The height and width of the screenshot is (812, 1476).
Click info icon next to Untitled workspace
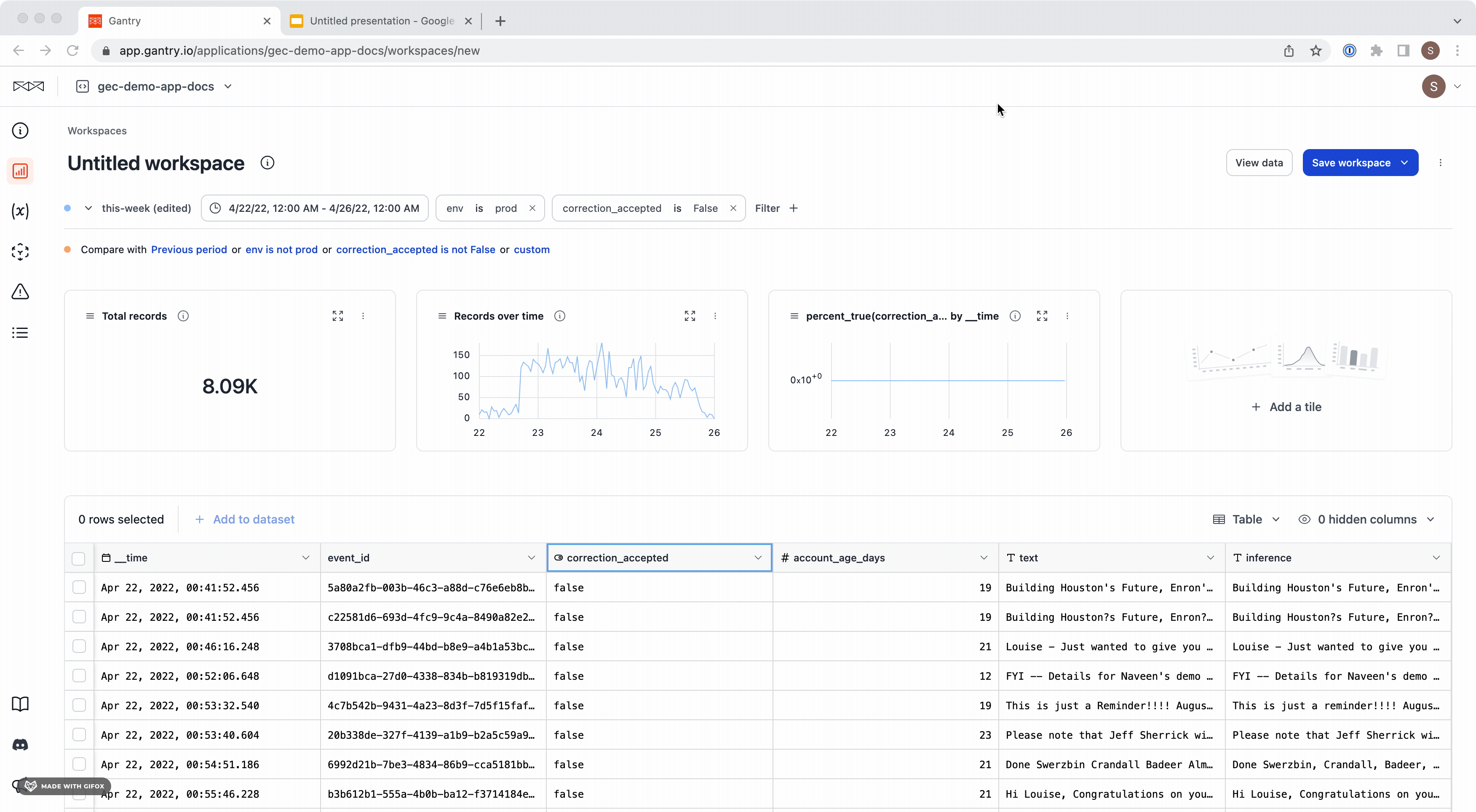267,163
